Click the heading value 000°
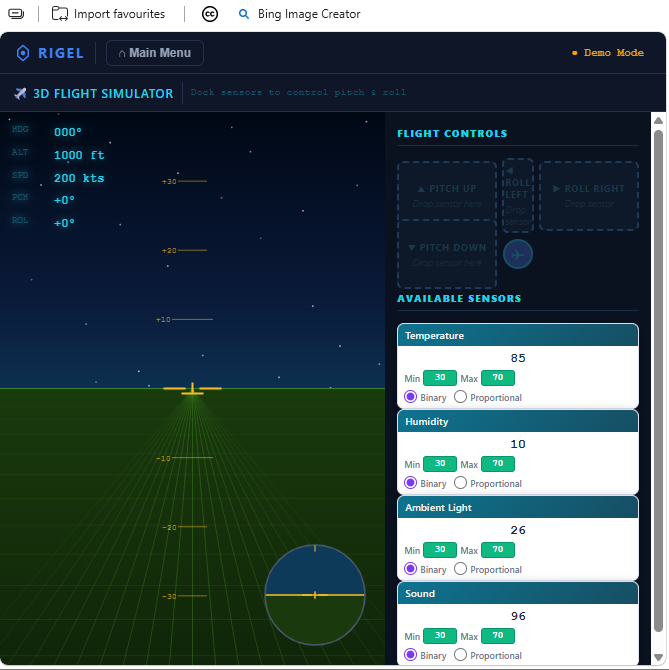Screen dimensions: 669x670 pos(67,132)
